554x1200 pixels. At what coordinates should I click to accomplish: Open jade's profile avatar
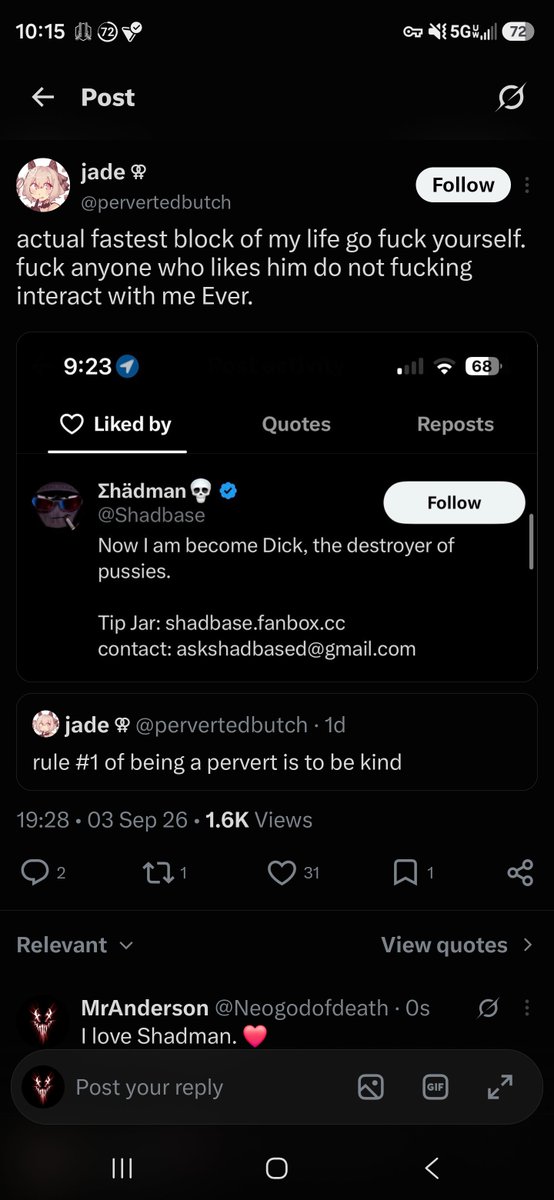(43, 185)
